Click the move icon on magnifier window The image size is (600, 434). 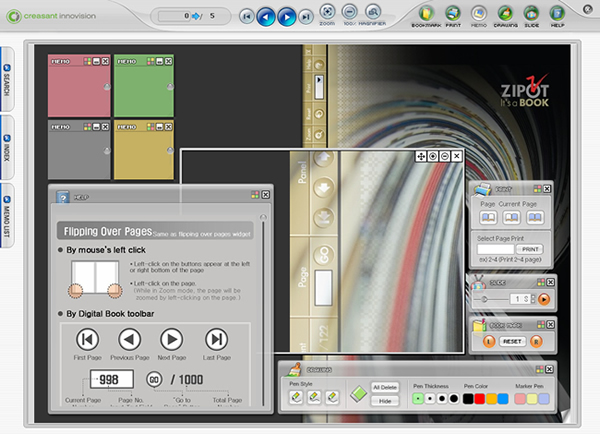click(421, 156)
